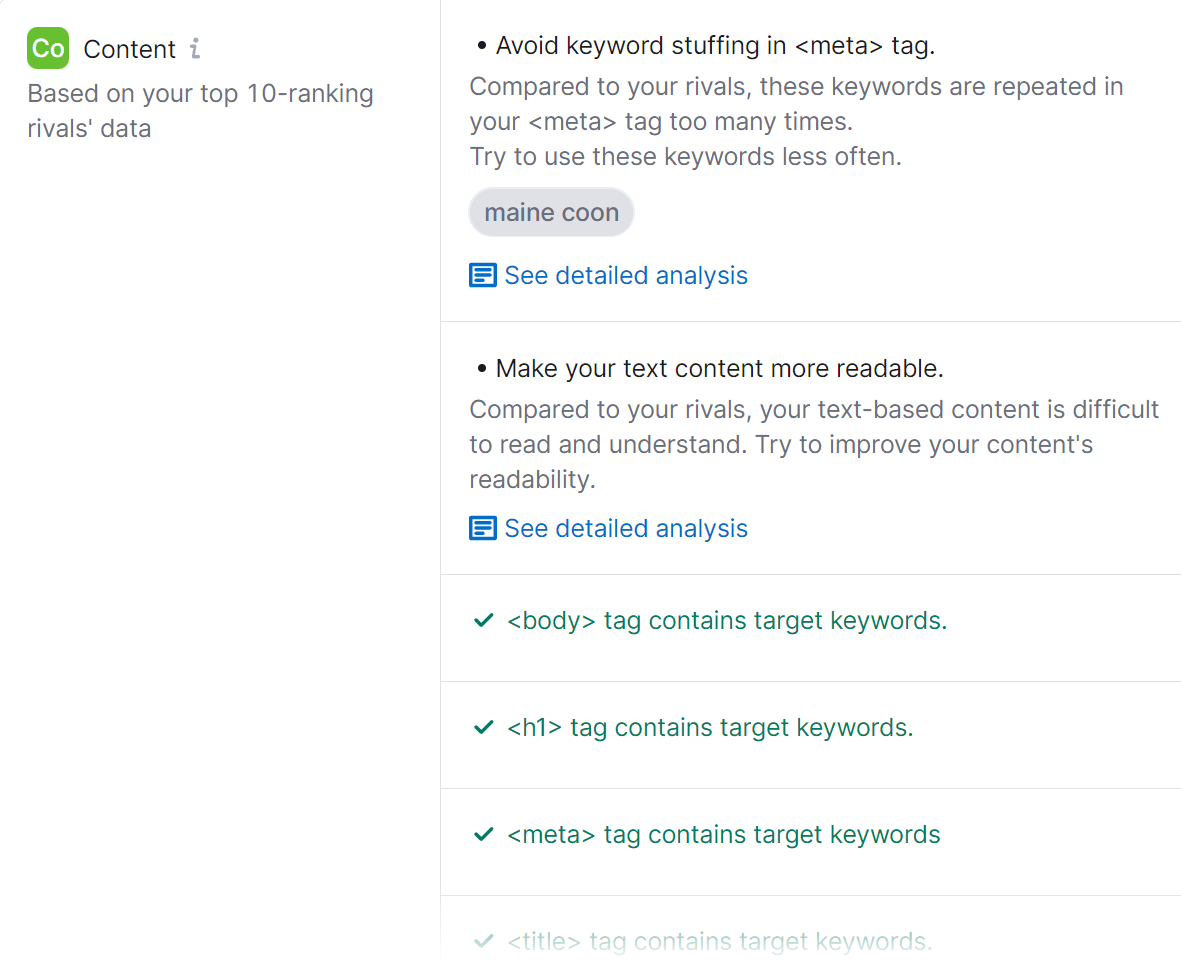1181x970 pixels.
Task: Click checkmark beside h1 tag keywords check
Action: tap(484, 727)
